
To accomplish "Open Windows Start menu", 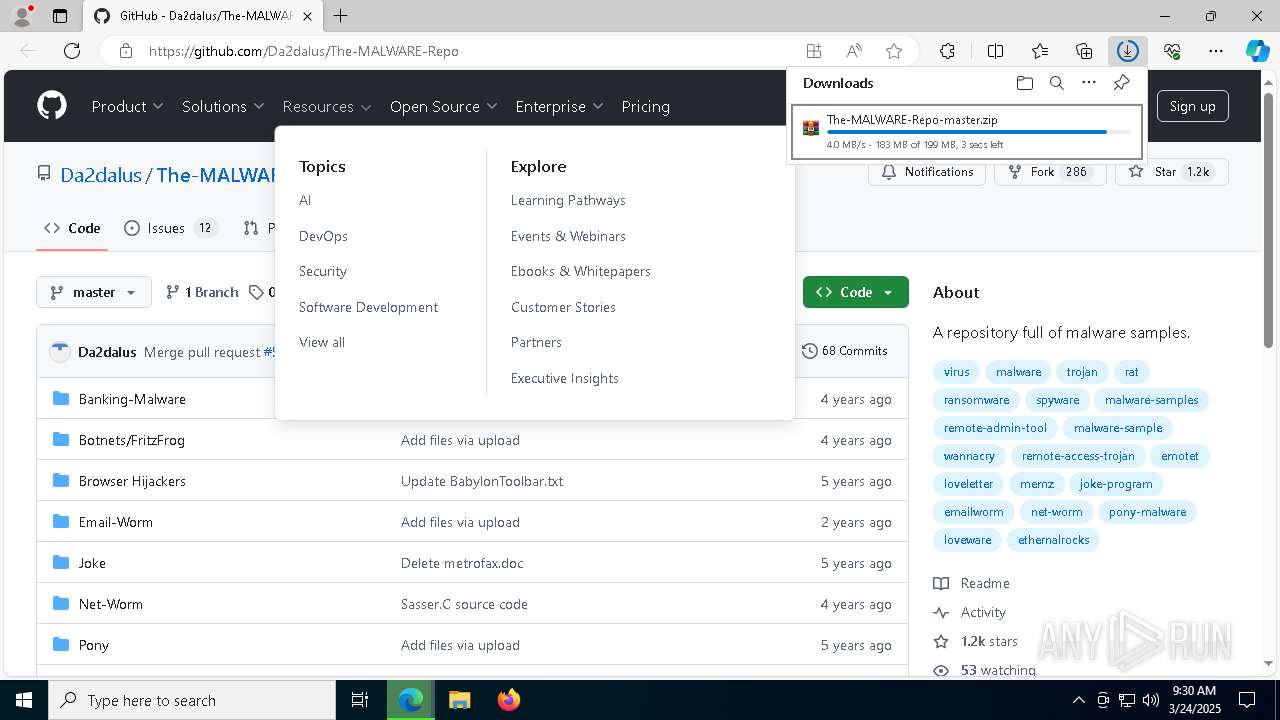I will pyautogui.click(x=24, y=700).
